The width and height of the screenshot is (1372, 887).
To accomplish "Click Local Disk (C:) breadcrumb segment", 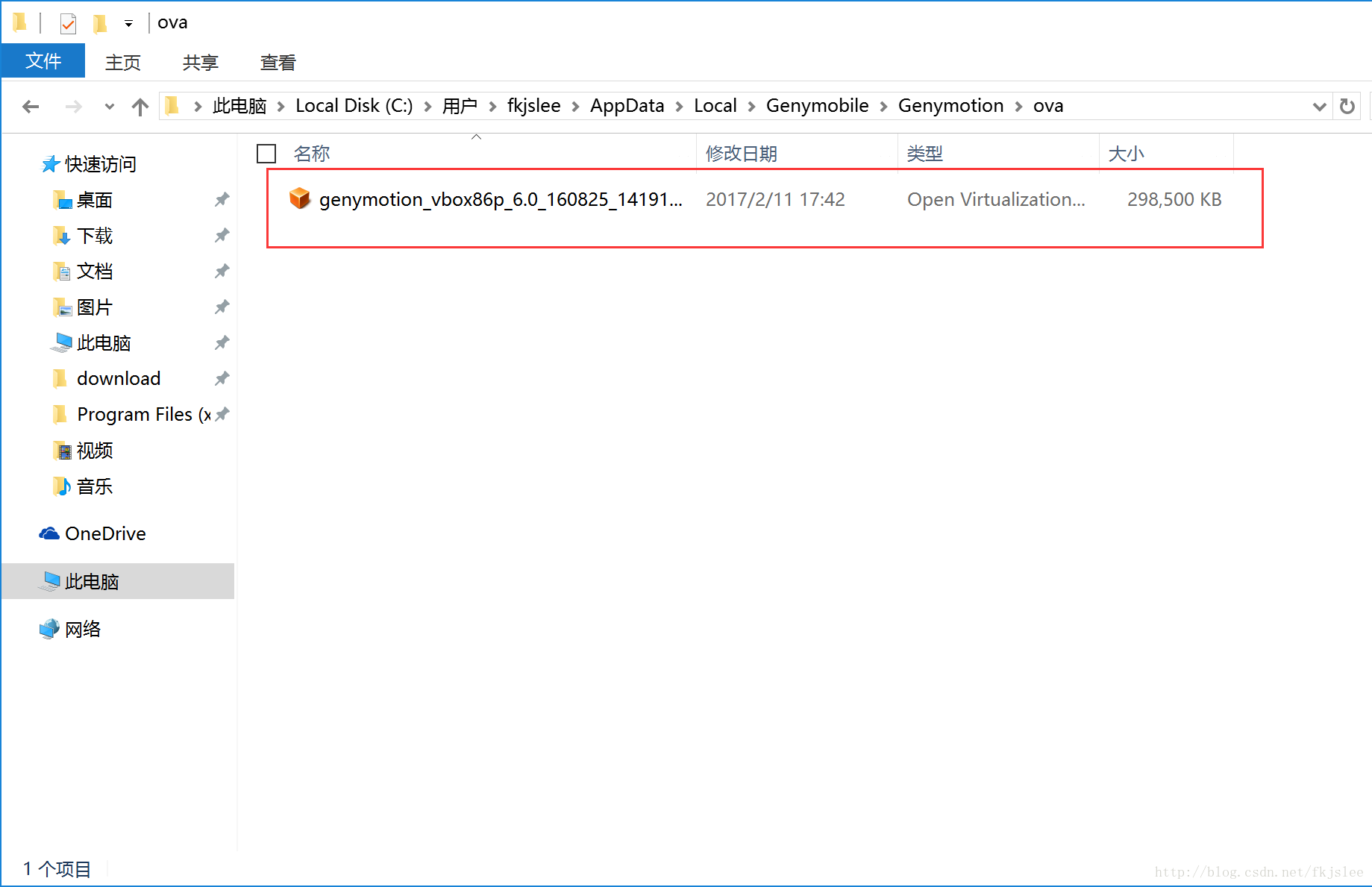I will tap(354, 107).
